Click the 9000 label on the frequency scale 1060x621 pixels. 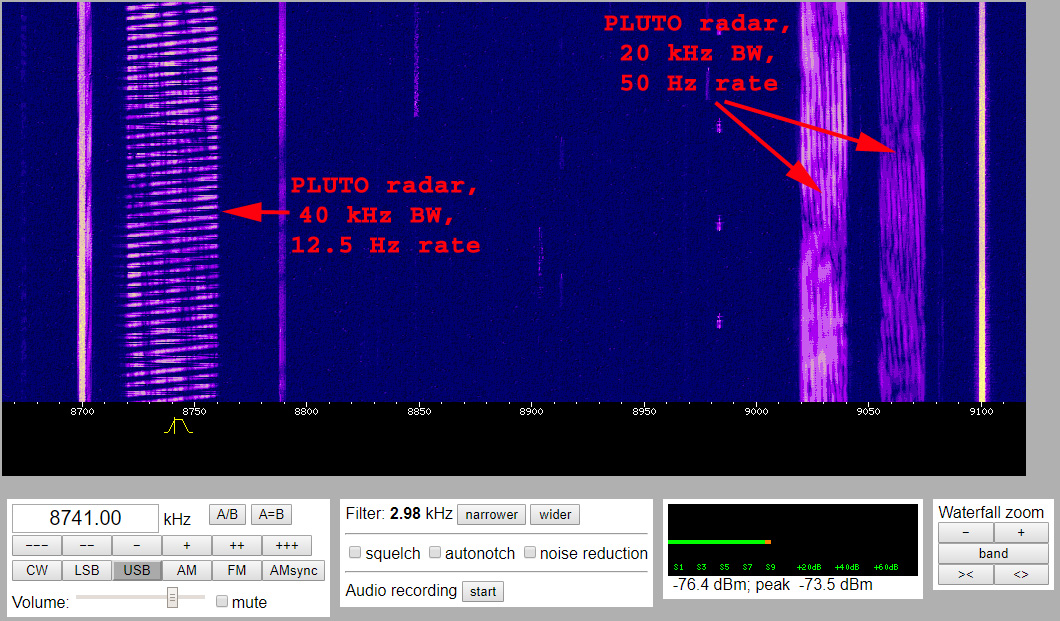point(756,411)
